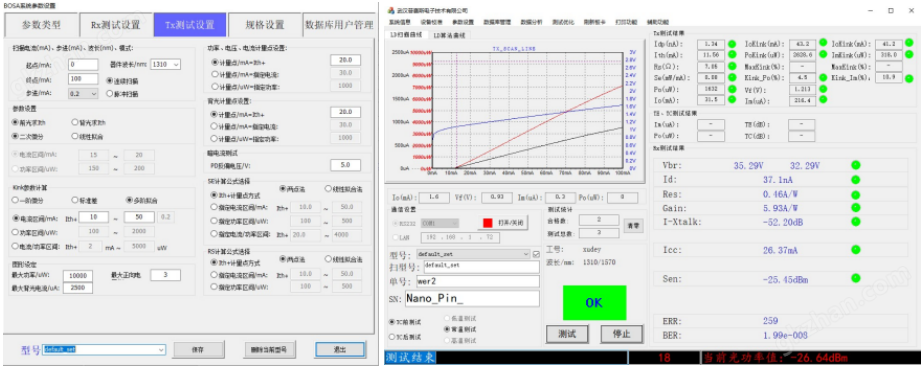Click the red open/close port indicator button
The height and width of the screenshot is (368, 922).
coord(487,223)
